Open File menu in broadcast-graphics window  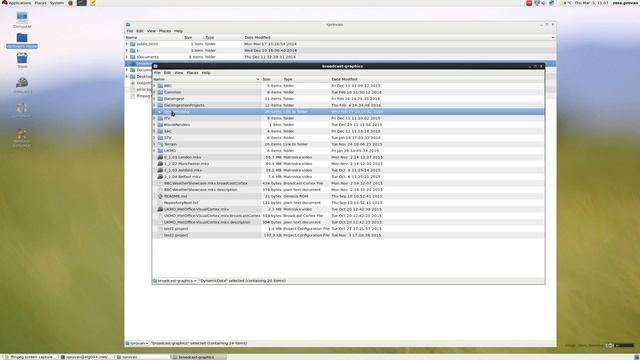(x=157, y=73)
